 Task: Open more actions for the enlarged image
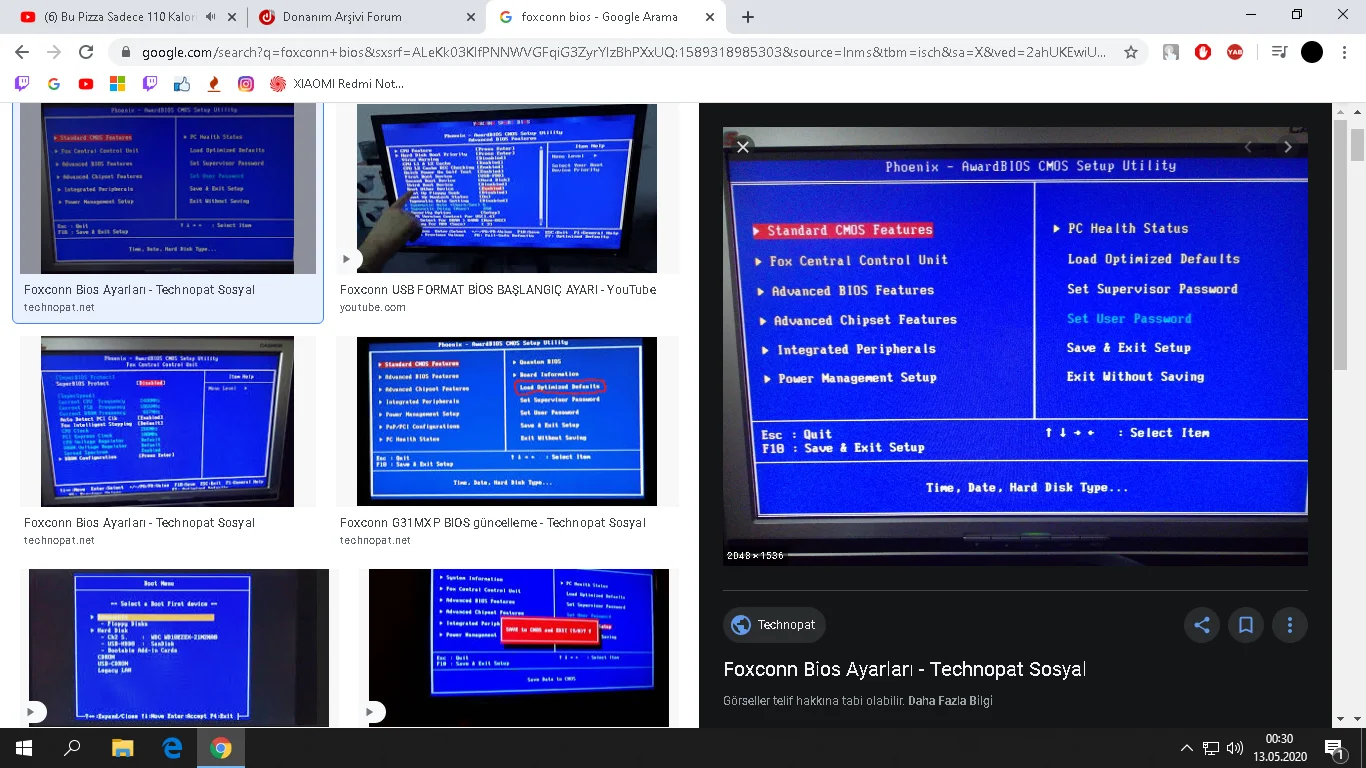point(1289,624)
